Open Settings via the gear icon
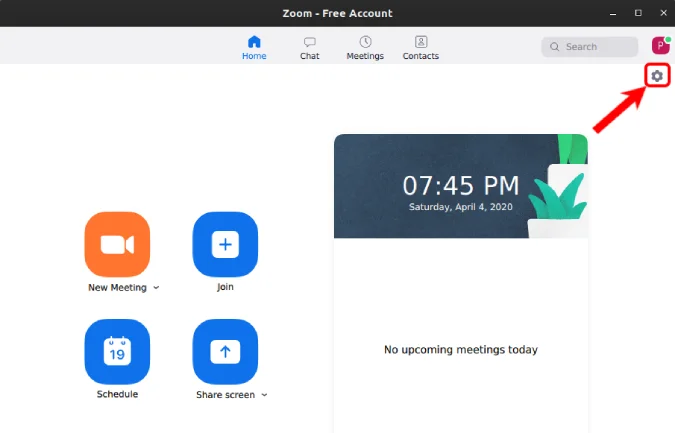Image resolution: width=675 pixels, height=433 pixels. (657, 76)
